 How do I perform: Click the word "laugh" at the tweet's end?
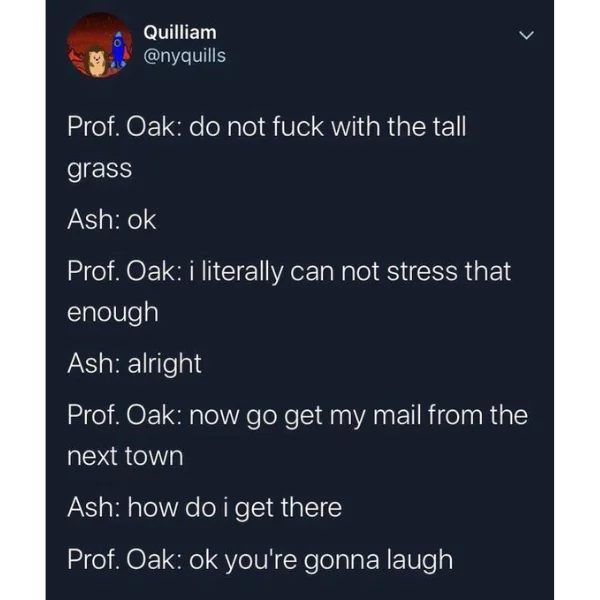420,560
